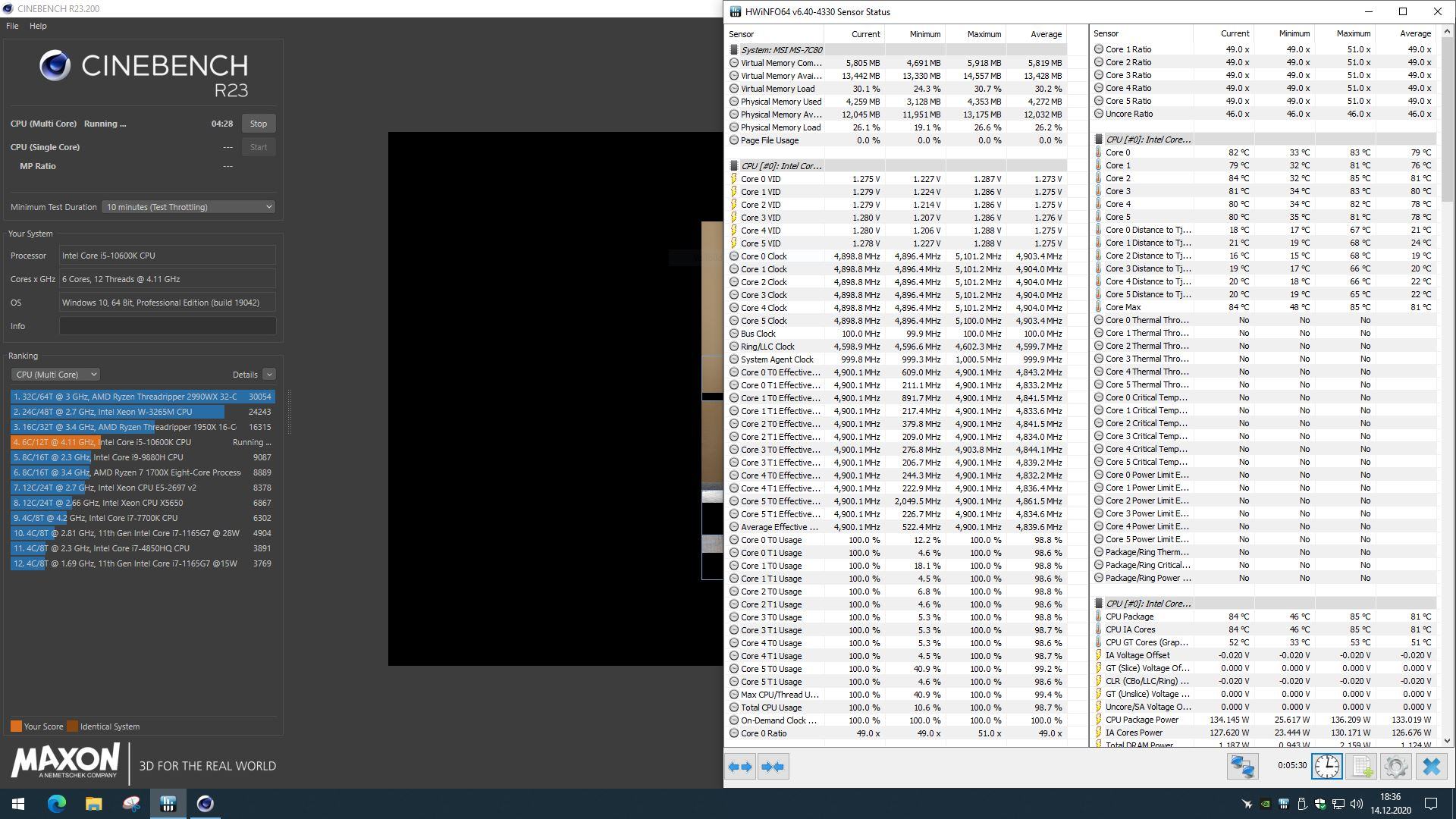Click the Current column header in right pane

[x=1223, y=34]
